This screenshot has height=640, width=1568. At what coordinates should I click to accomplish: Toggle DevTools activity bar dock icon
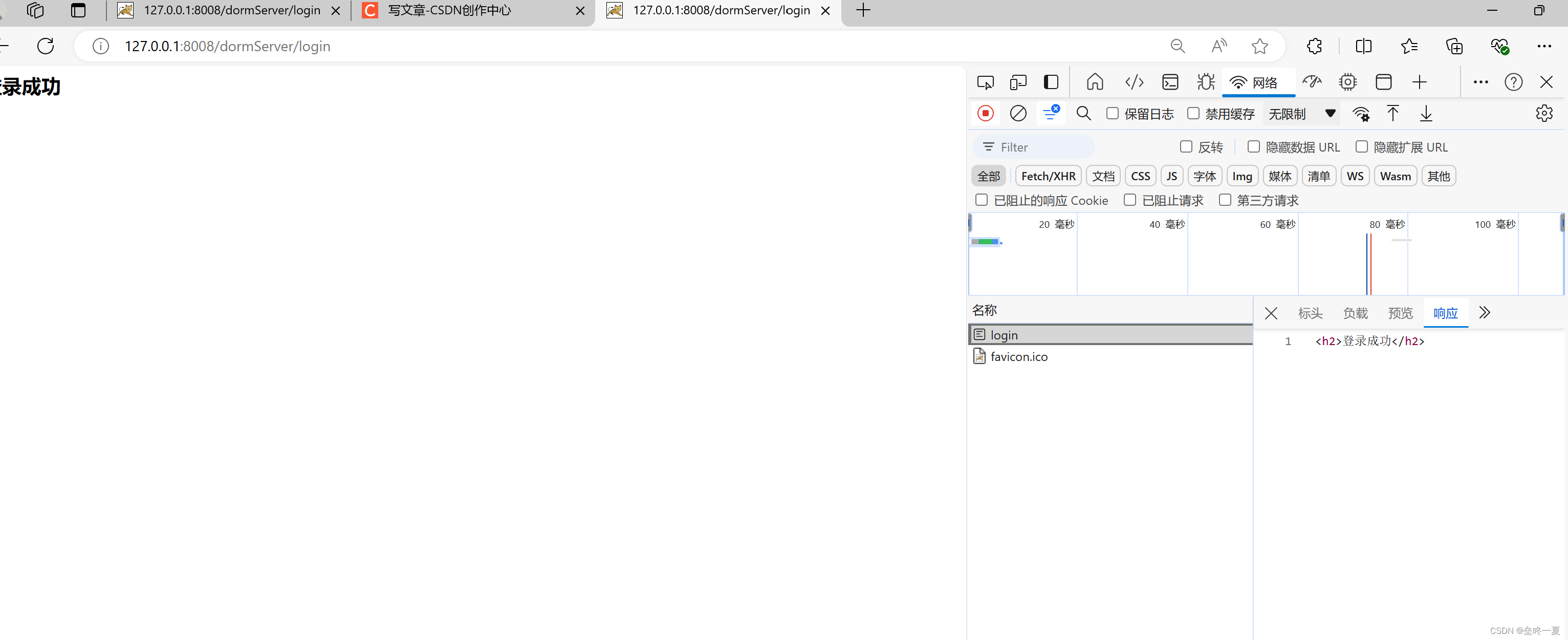(1051, 82)
